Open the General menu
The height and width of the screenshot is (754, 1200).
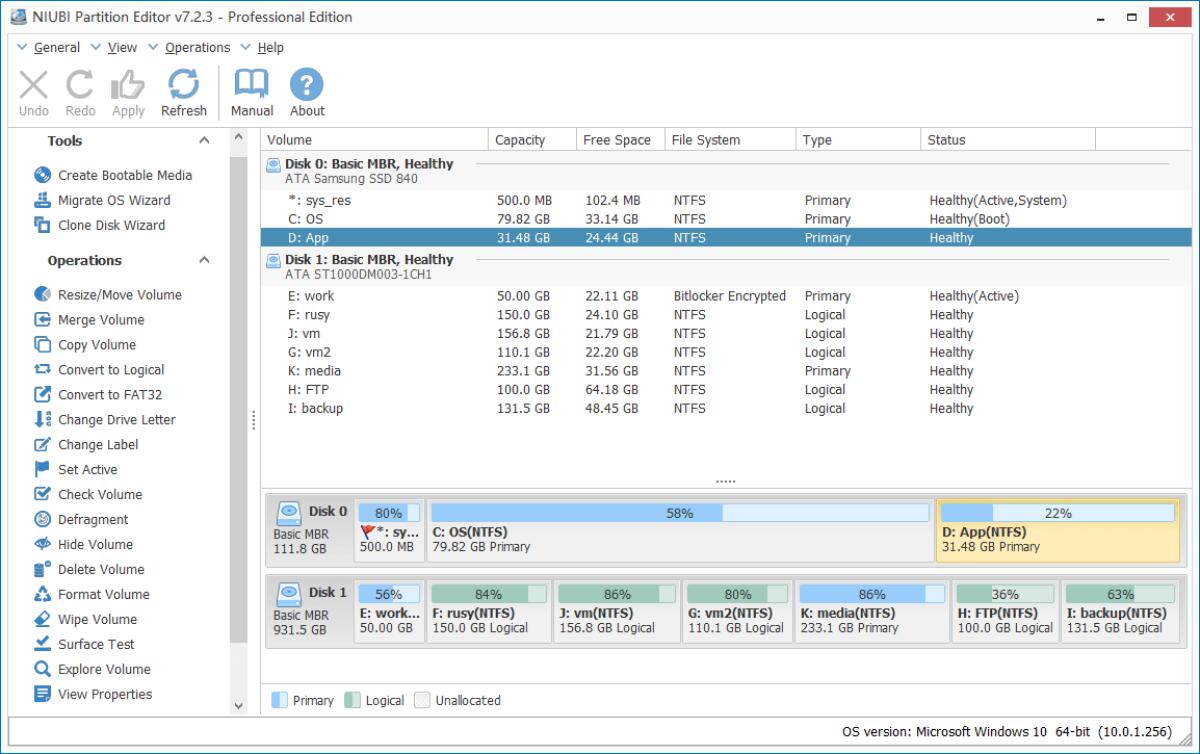57,47
